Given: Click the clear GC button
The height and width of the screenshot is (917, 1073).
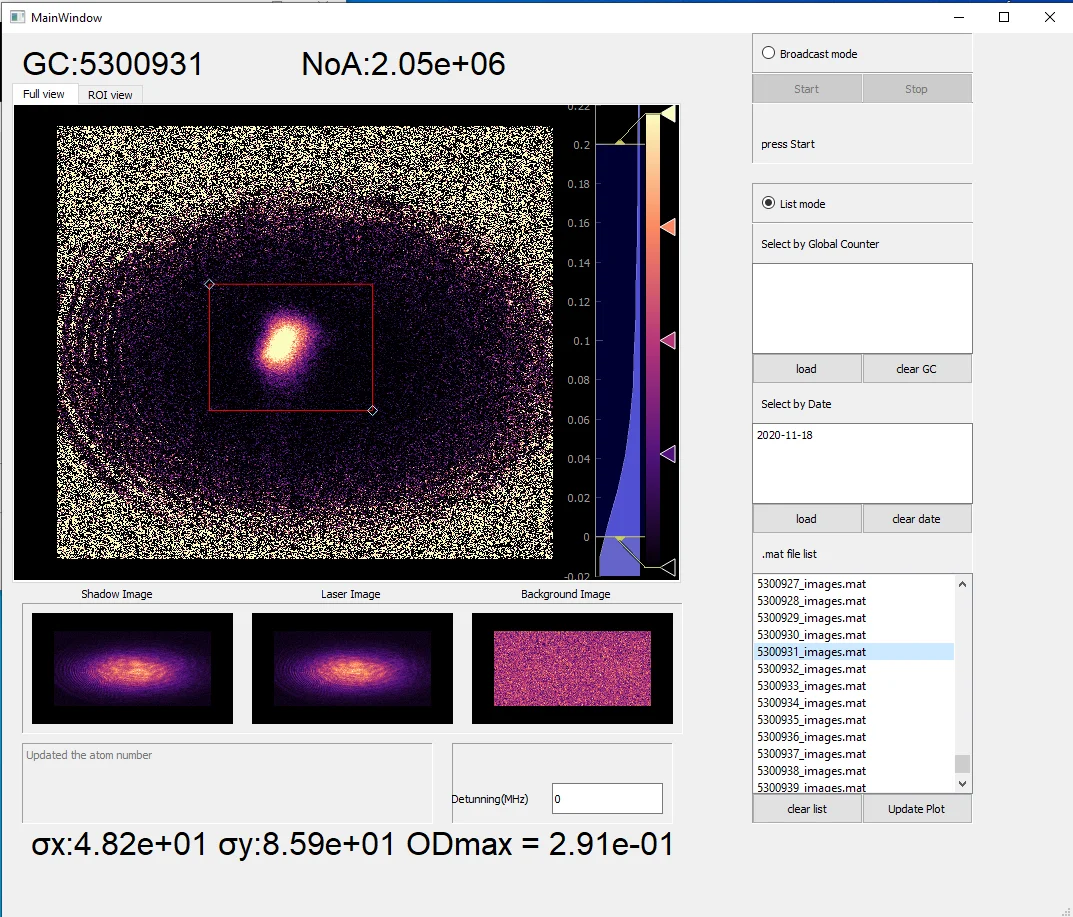Looking at the screenshot, I should coord(916,369).
